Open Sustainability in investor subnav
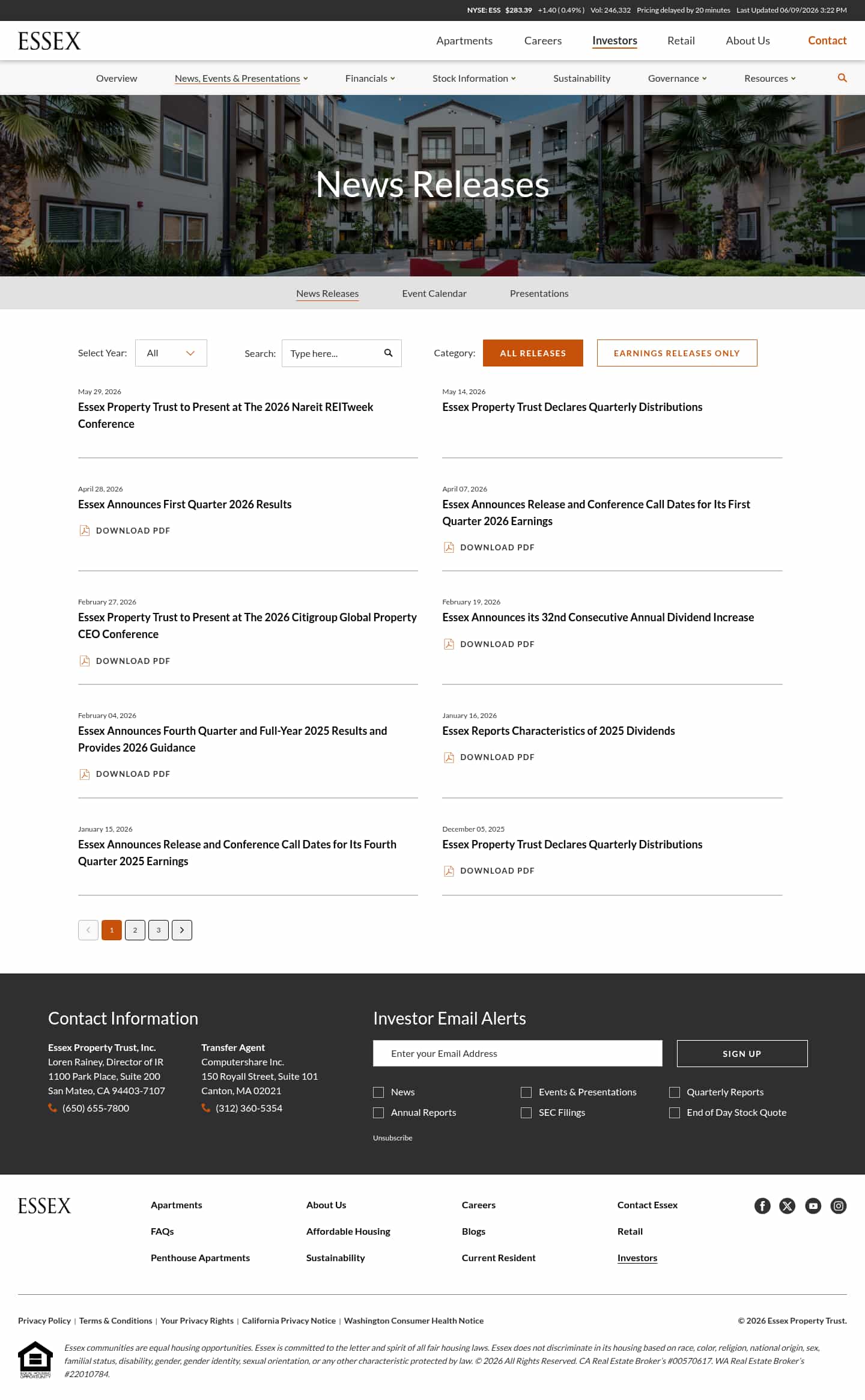Viewport: 865px width, 1400px height. 581,78
